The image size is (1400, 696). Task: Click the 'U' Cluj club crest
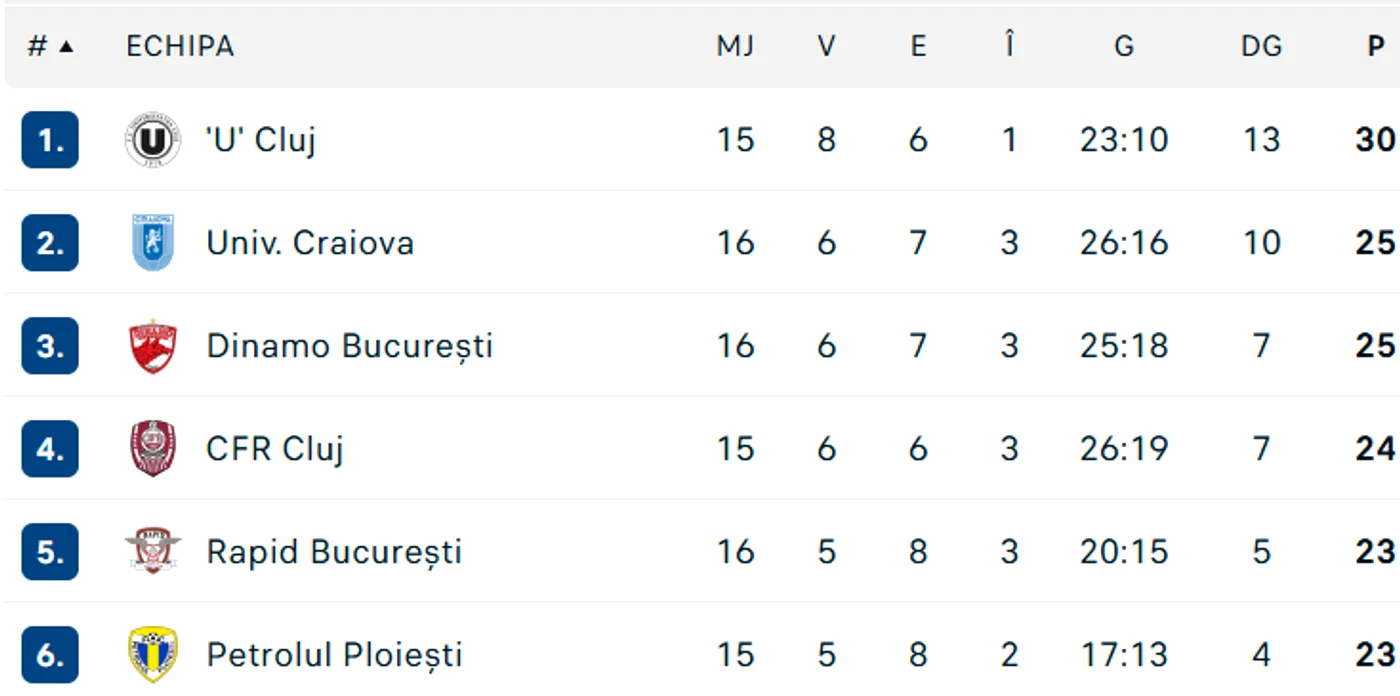(153, 140)
